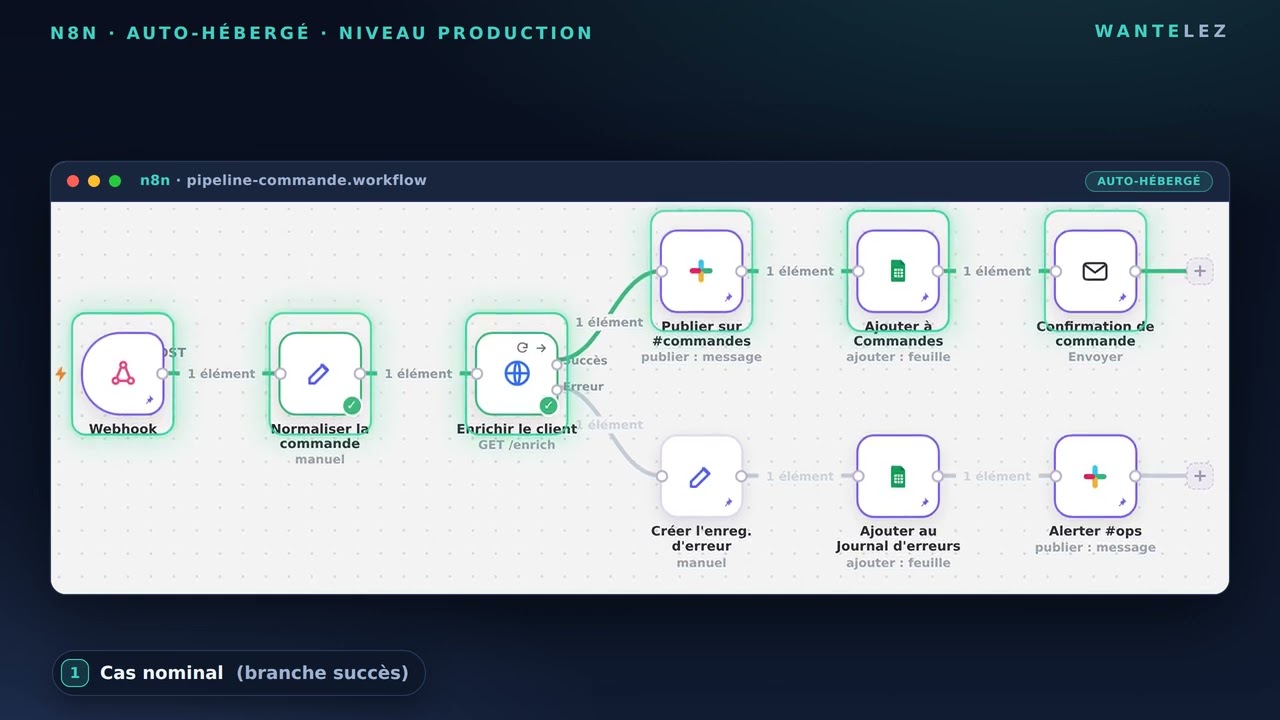Click the pin icon on the Webhook node
The width and height of the screenshot is (1280, 720).
tap(149, 400)
